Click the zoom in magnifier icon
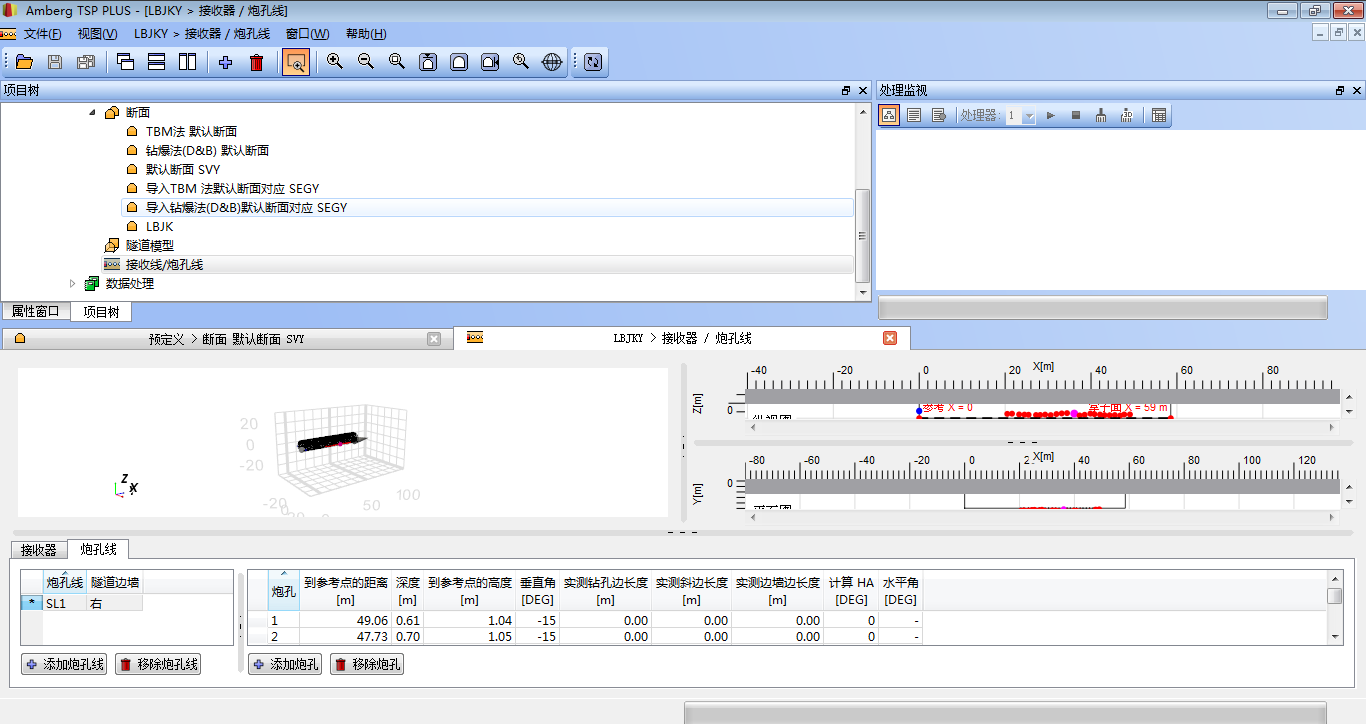 click(335, 62)
